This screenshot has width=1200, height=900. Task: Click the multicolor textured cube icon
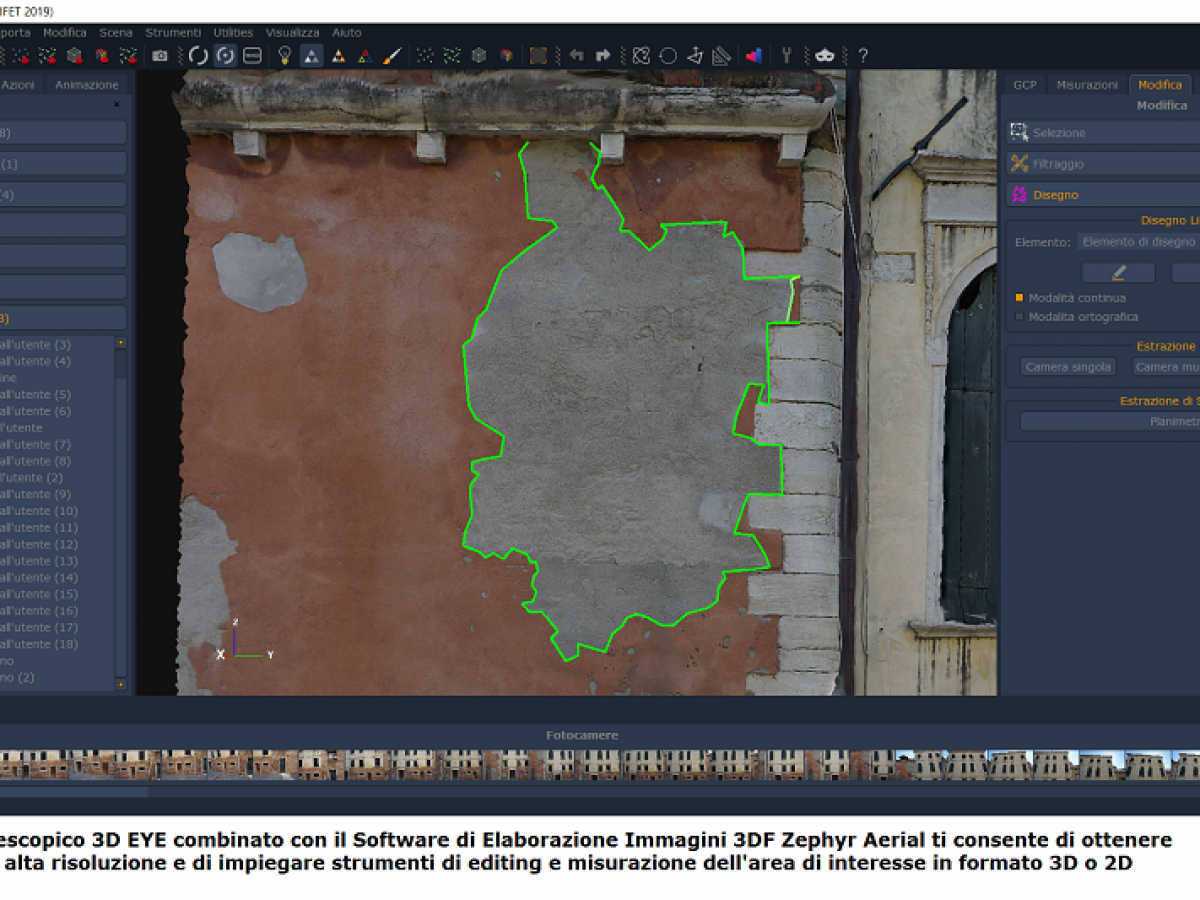(x=506, y=55)
